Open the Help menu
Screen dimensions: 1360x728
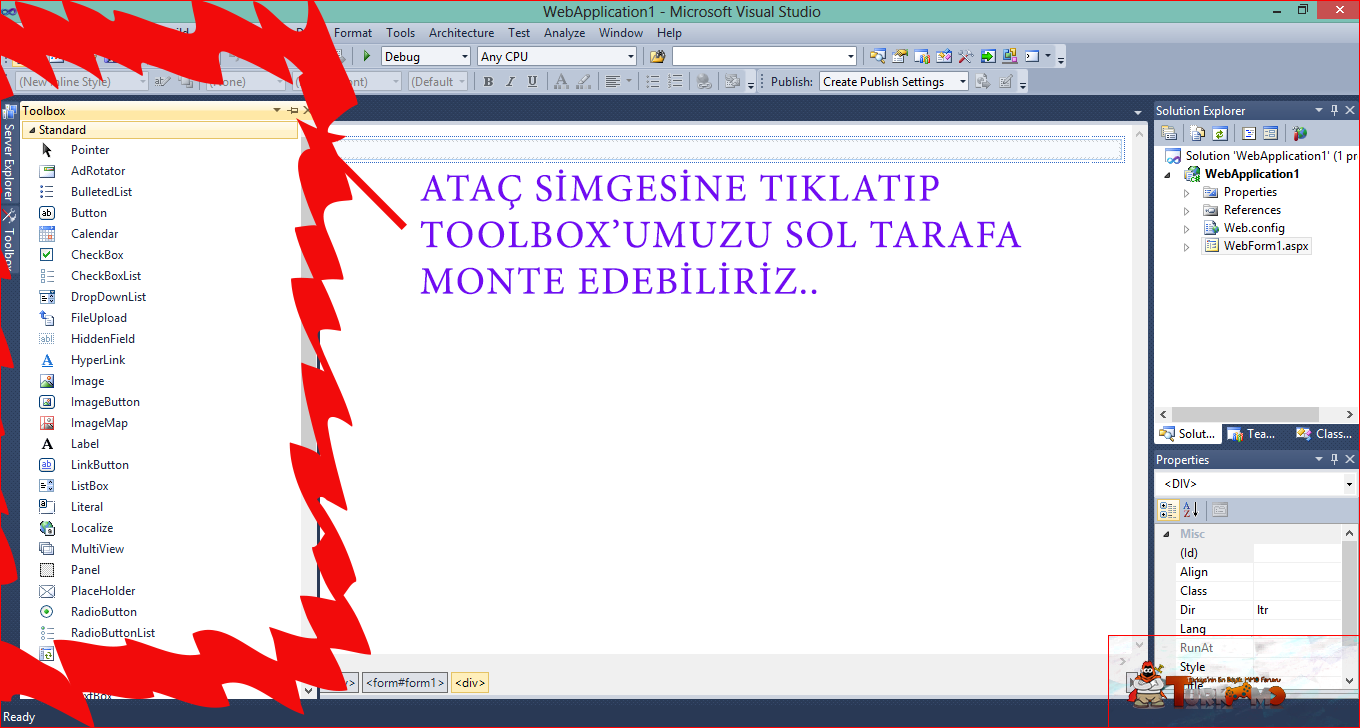point(669,33)
